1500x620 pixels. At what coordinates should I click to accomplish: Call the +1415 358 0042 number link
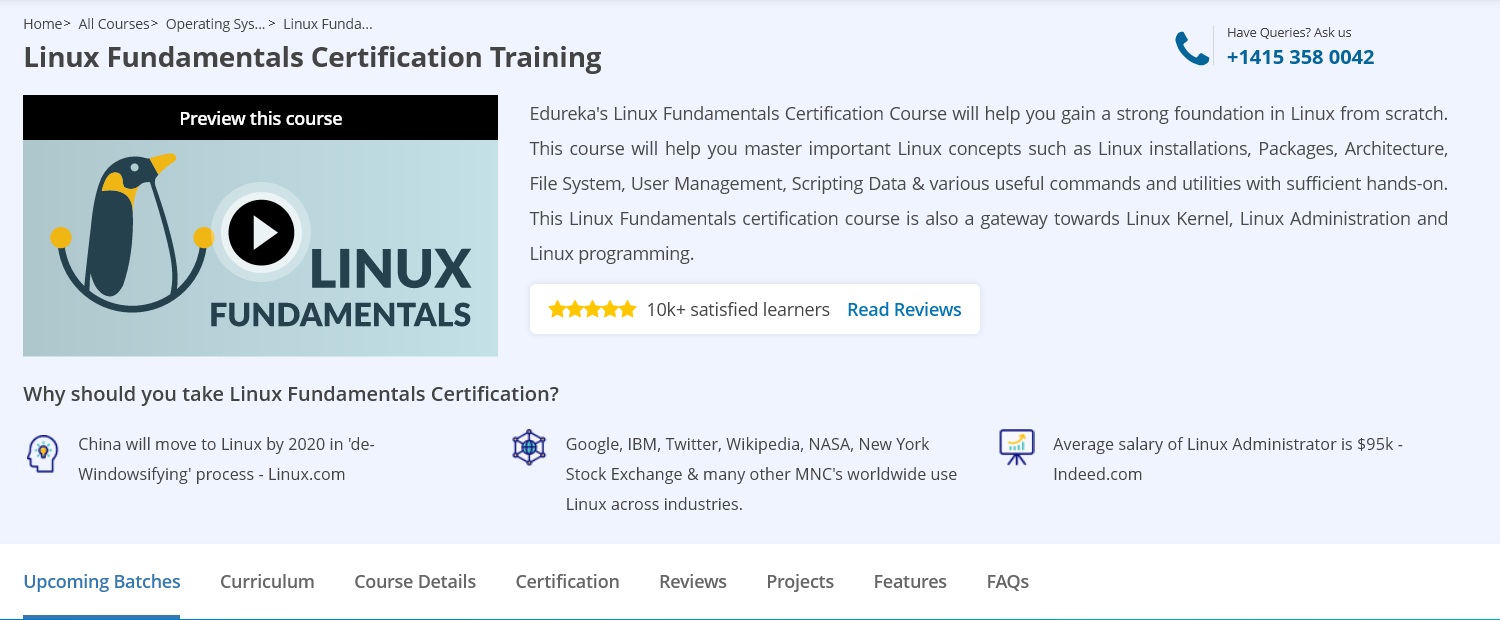click(1300, 57)
